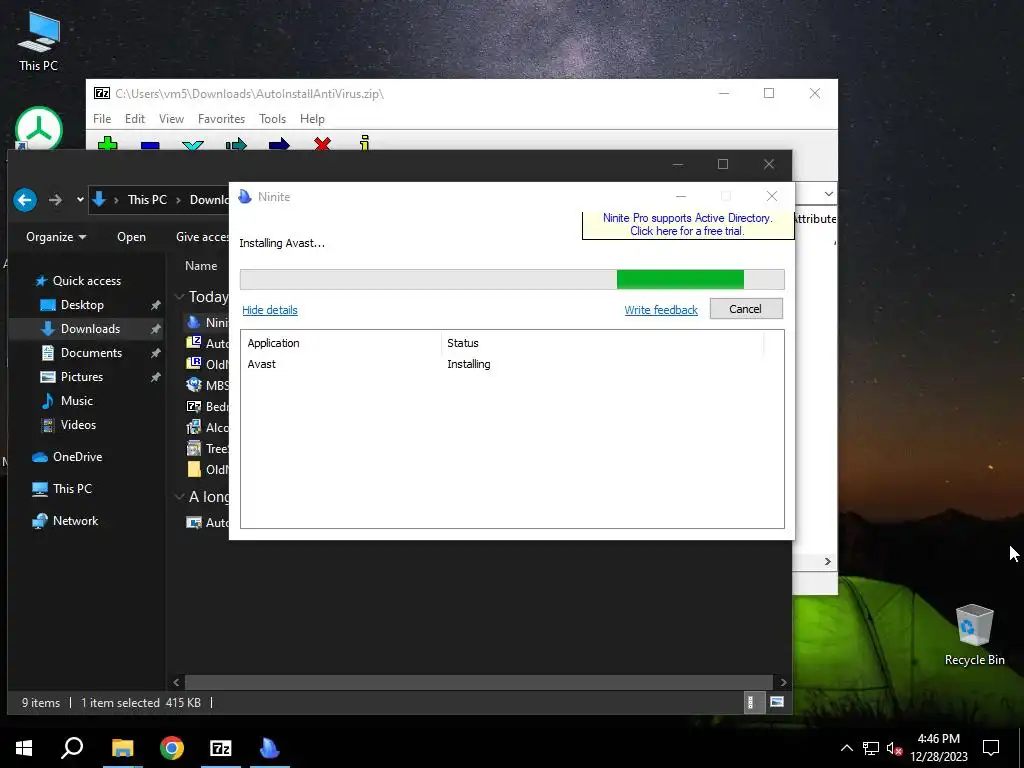Click right arrow of 7-Zip horizontal scrollbar

coord(827,562)
